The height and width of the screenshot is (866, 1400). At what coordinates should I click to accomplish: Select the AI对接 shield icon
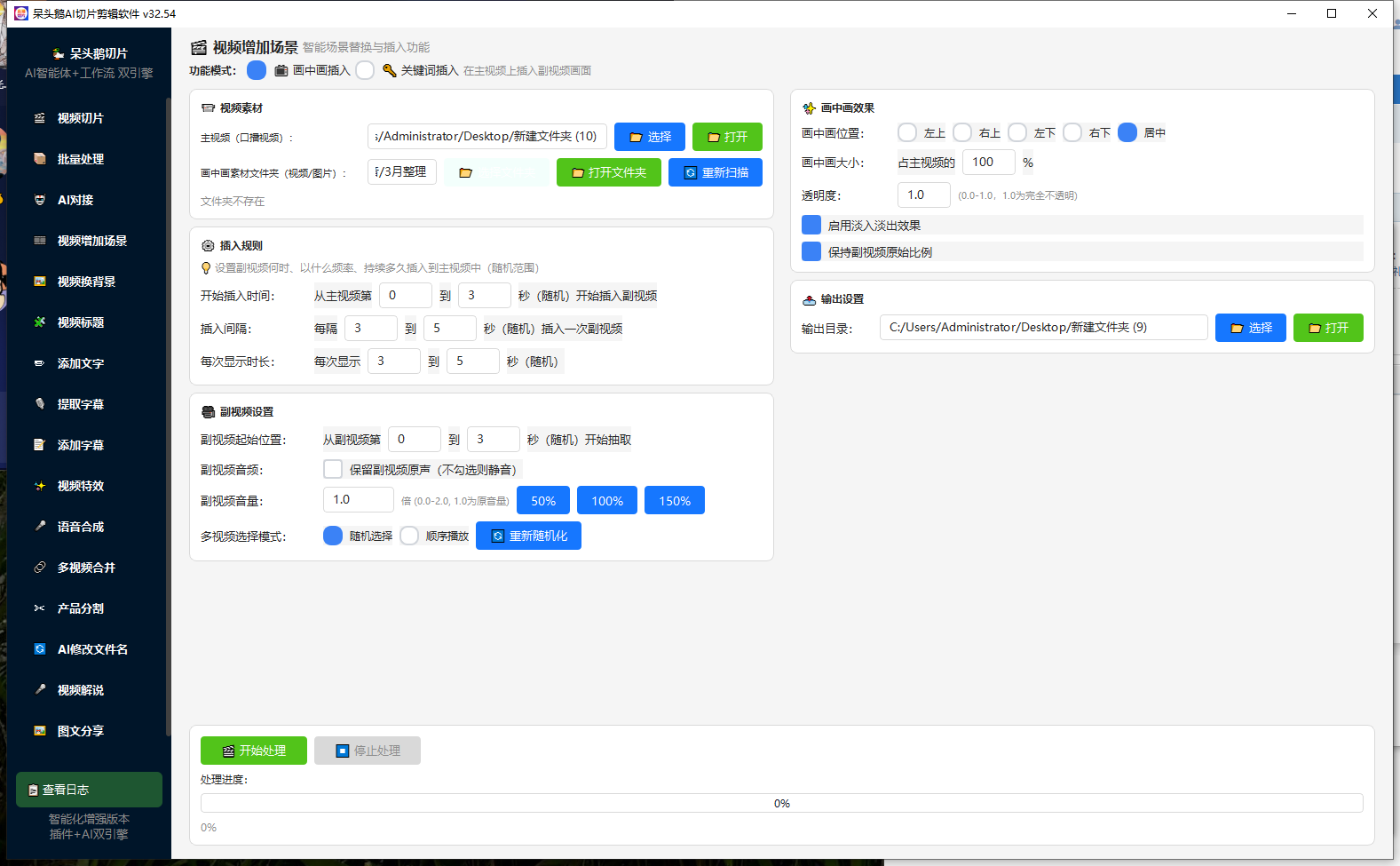[39, 200]
